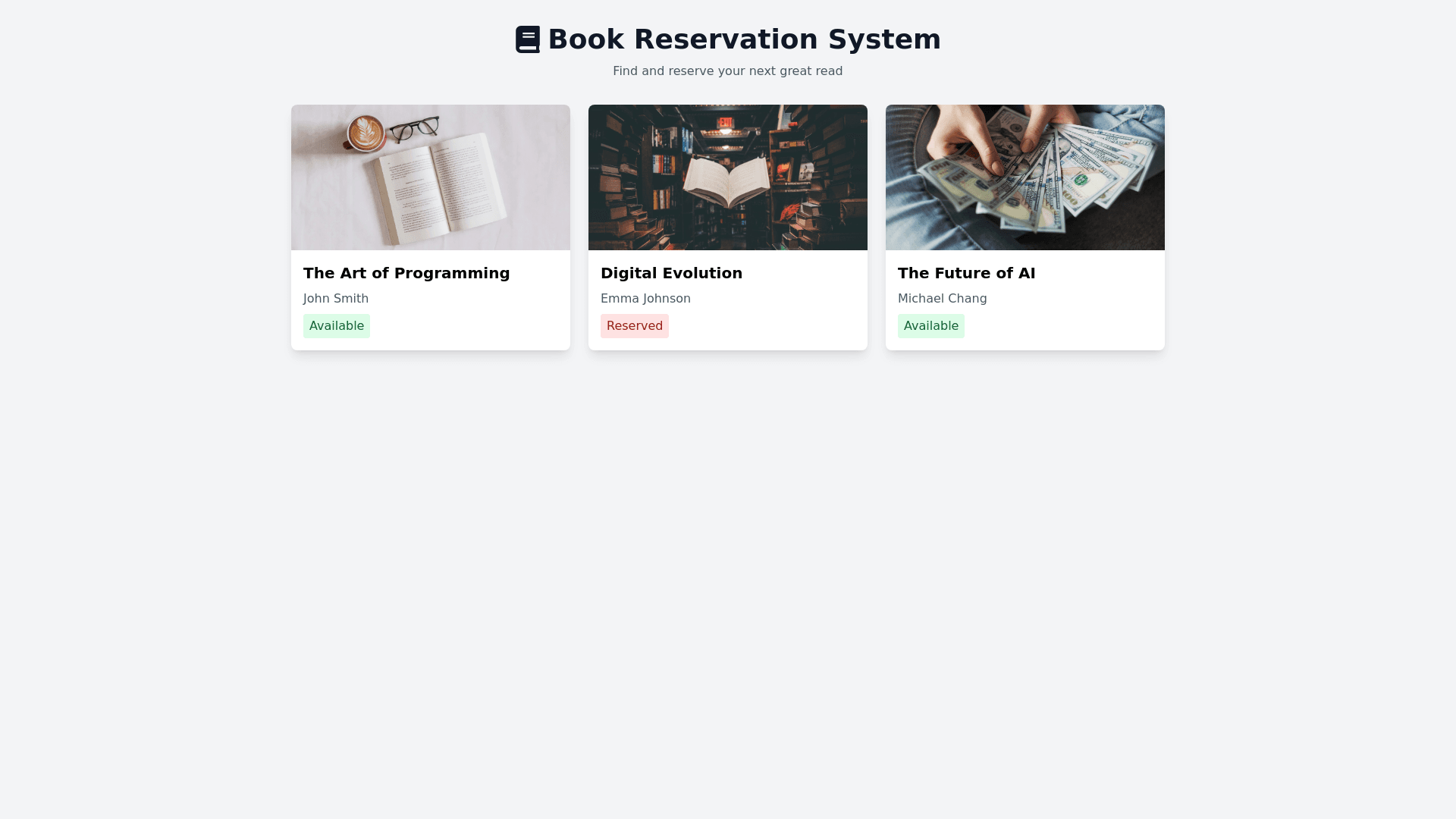Select The Future of AI title
The height and width of the screenshot is (819, 1456).
tap(966, 273)
